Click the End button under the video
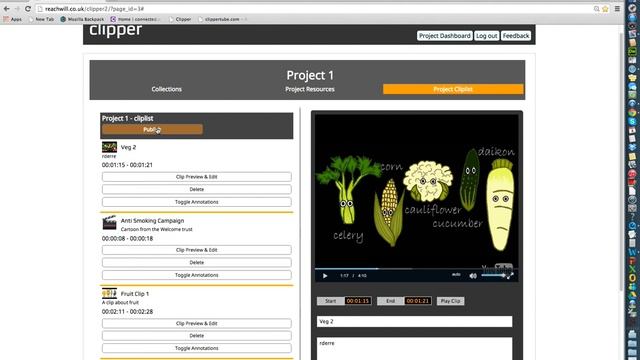Viewport: 640px width, 360px height. coord(390,301)
